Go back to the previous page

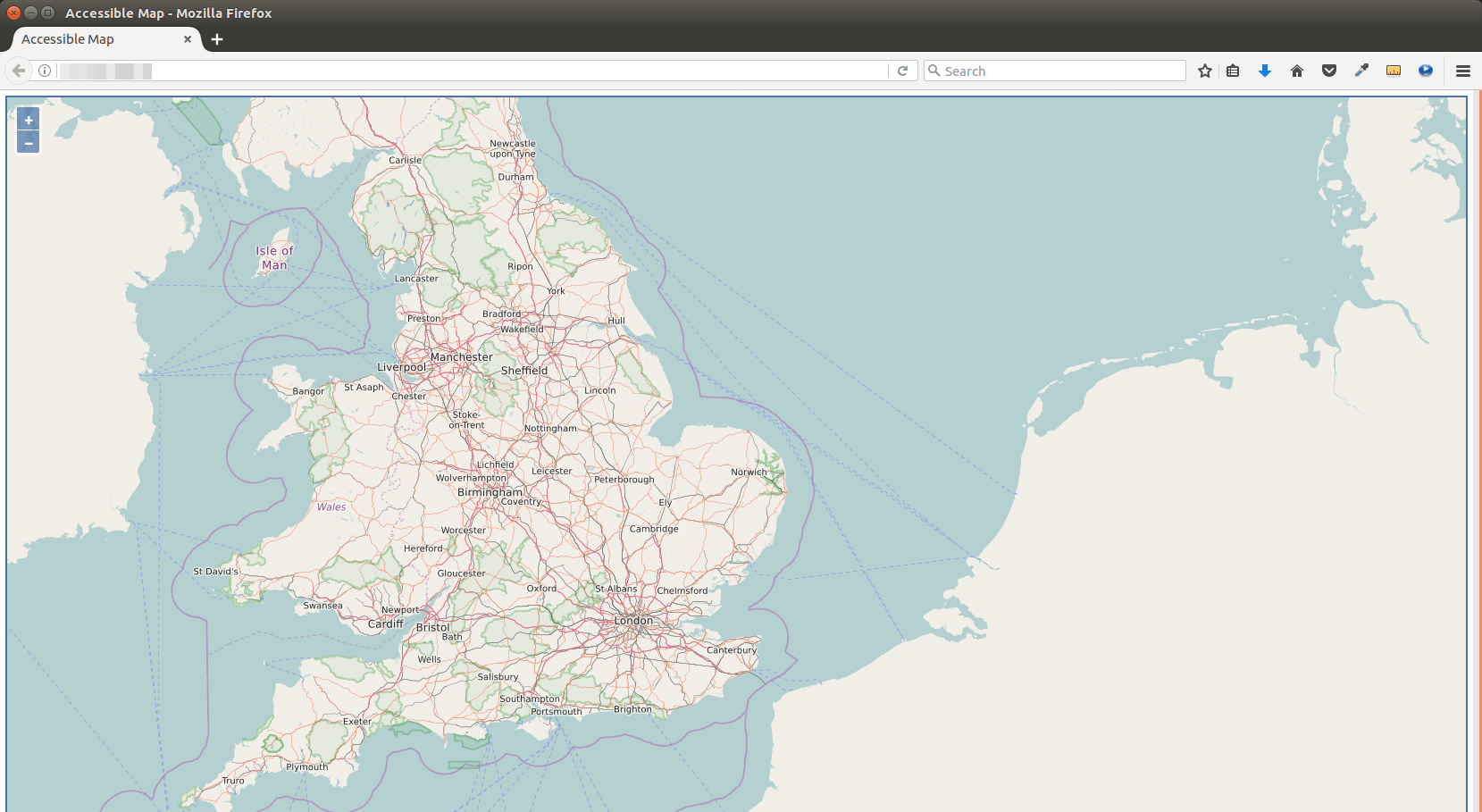click(x=19, y=71)
